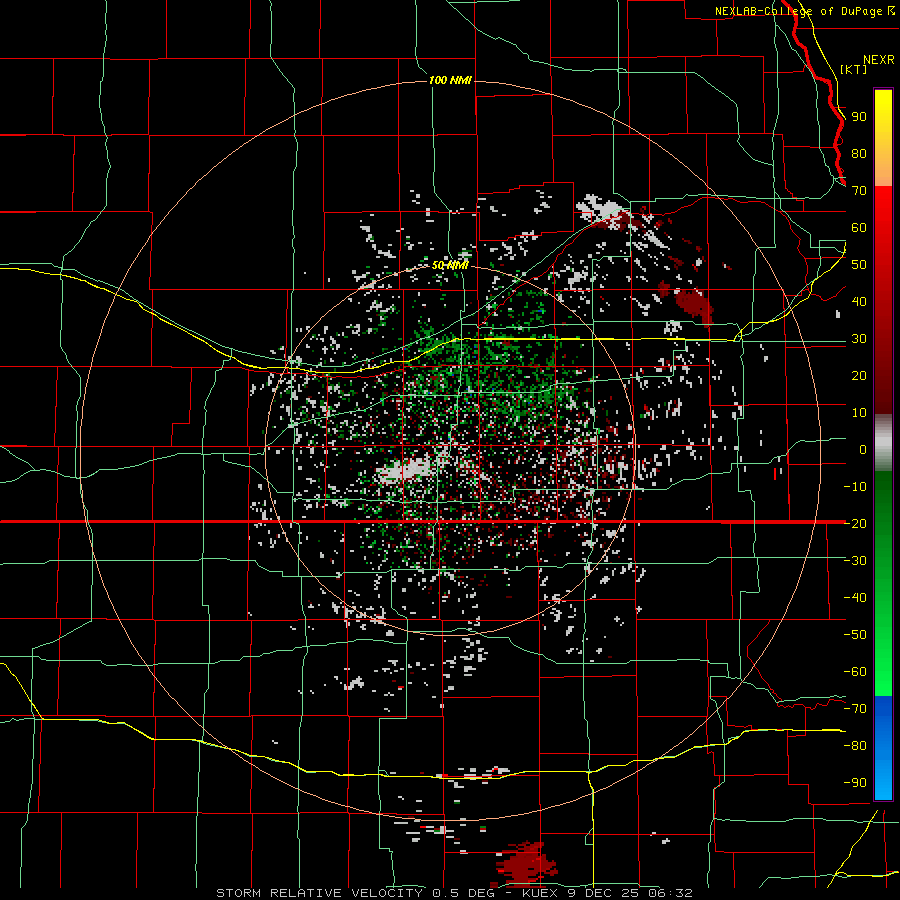Viewport: 900px width, 900px height.
Task: Click the -90 value on velocity scale
Action: coord(855,782)
